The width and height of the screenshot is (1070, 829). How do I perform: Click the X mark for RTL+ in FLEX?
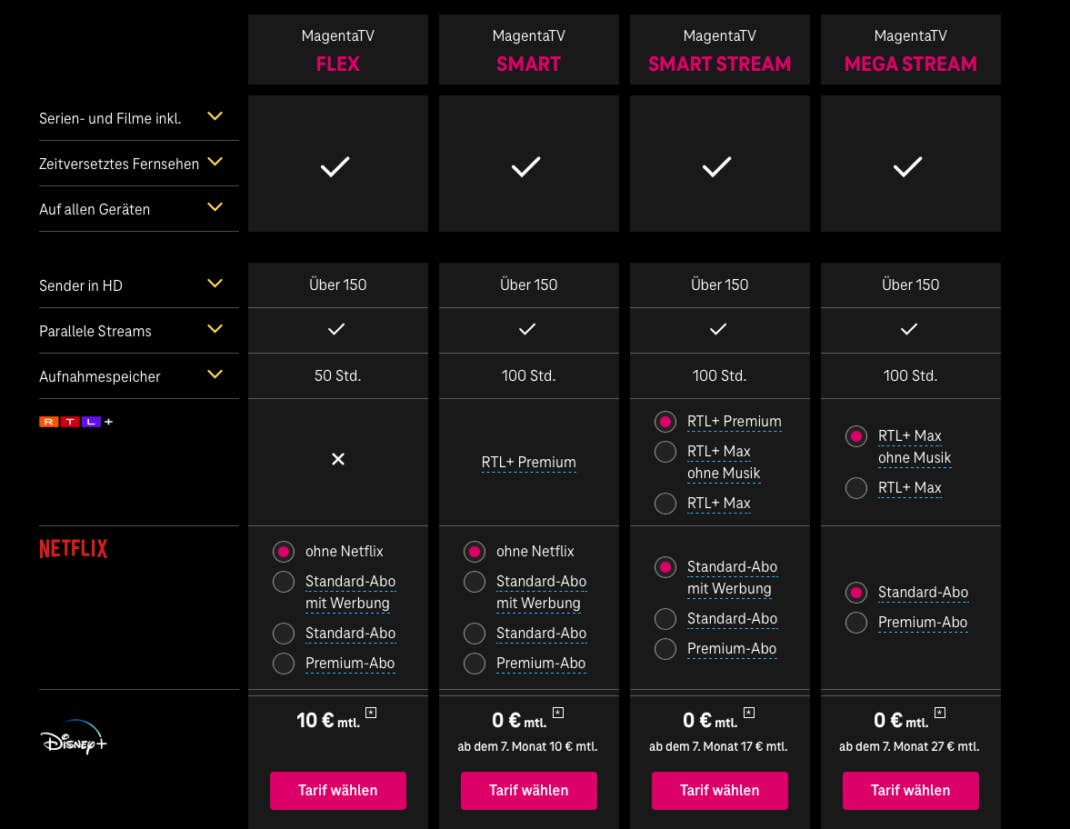[x=338, y=459]
